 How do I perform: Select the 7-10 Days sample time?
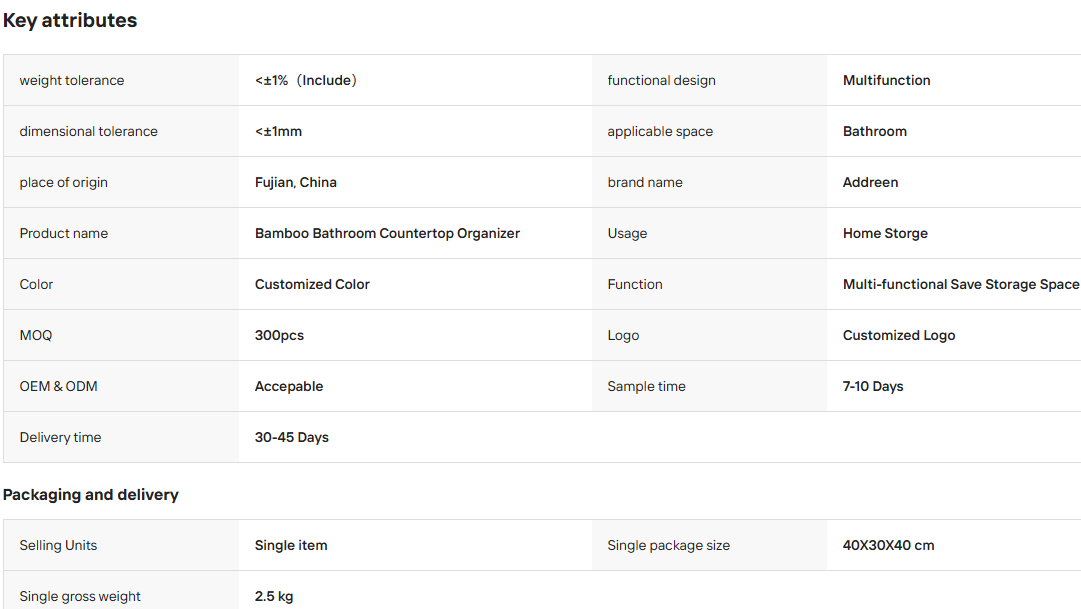click(x=872, y=386)
